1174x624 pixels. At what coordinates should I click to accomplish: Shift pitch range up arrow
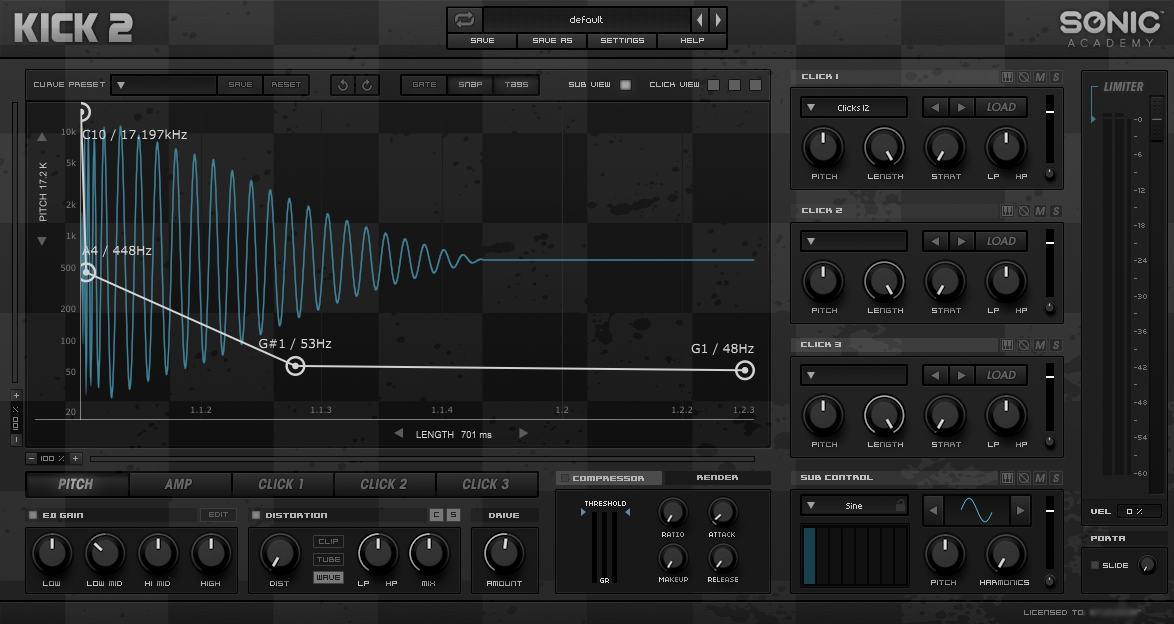pos(42,137)
